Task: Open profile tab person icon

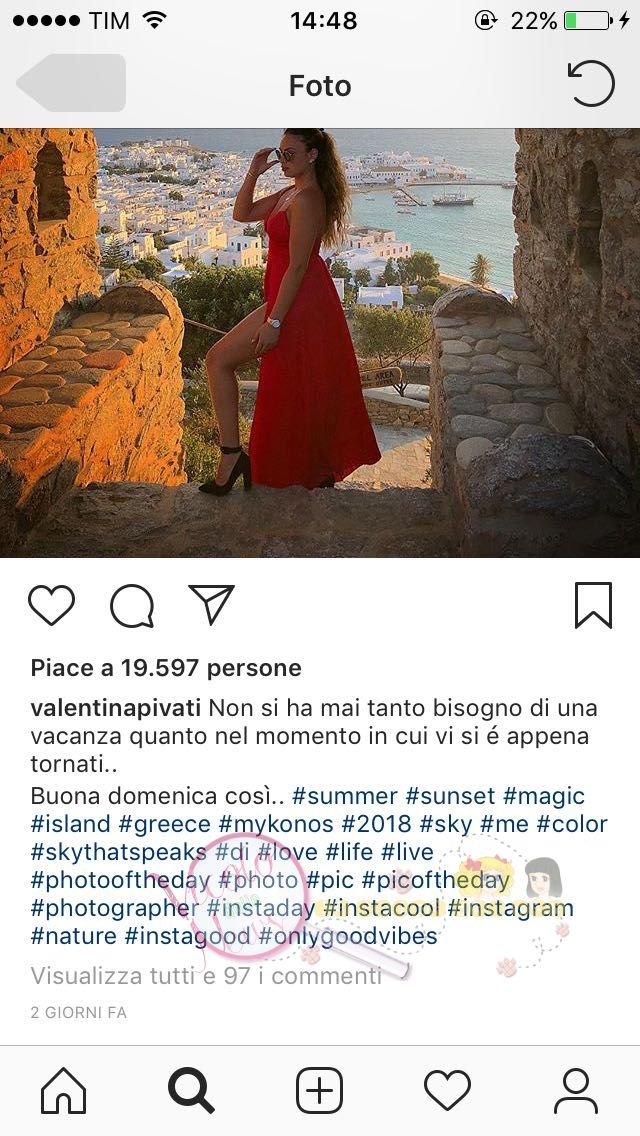Action: [x=575, y=1090]
